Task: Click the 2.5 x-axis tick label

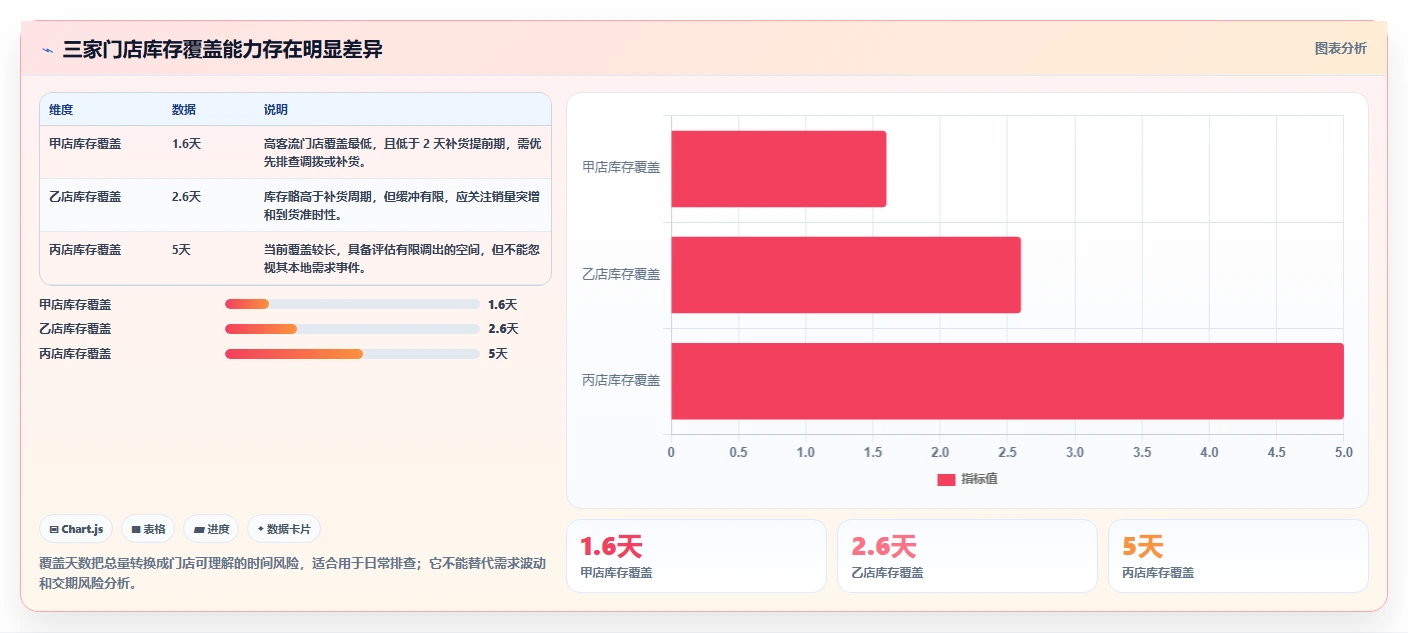Action: pyautogui.click(x=1007, y=452)
